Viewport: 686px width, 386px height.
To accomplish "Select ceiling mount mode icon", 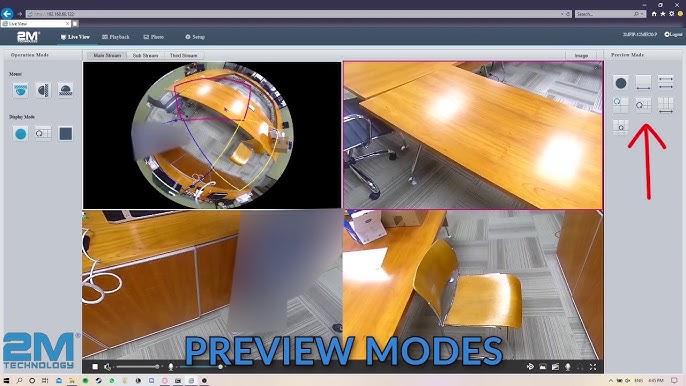I will (21, 90).
